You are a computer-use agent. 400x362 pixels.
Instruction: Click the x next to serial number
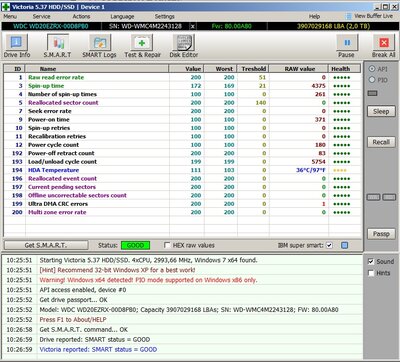[x=192, y=26]
